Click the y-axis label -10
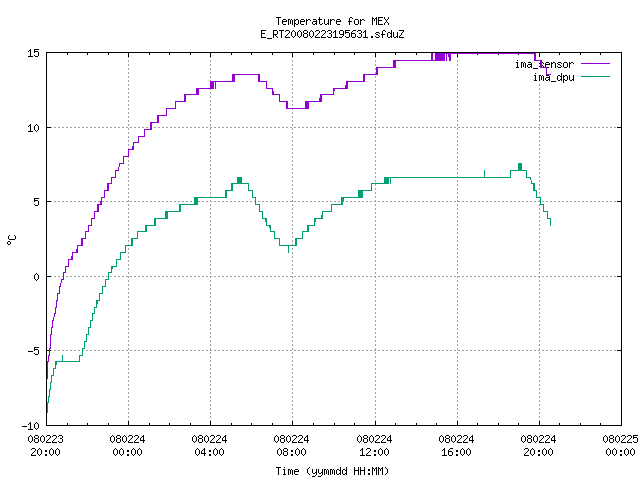The image size is (640, 480). pyautogui.click(x=31, y=426)
